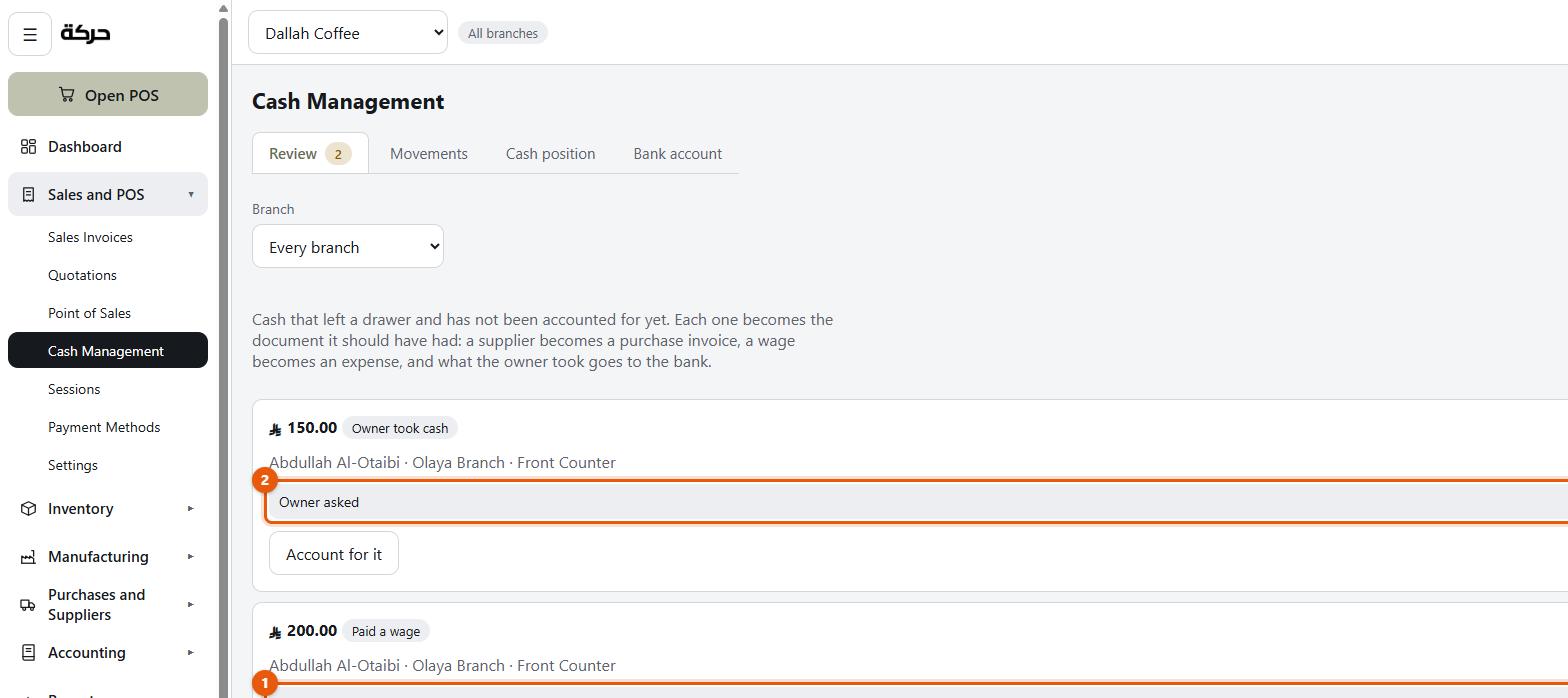Switch to the Bank account tab
This screenshot has height=698, width=1568.
click(x=677, y=153)
